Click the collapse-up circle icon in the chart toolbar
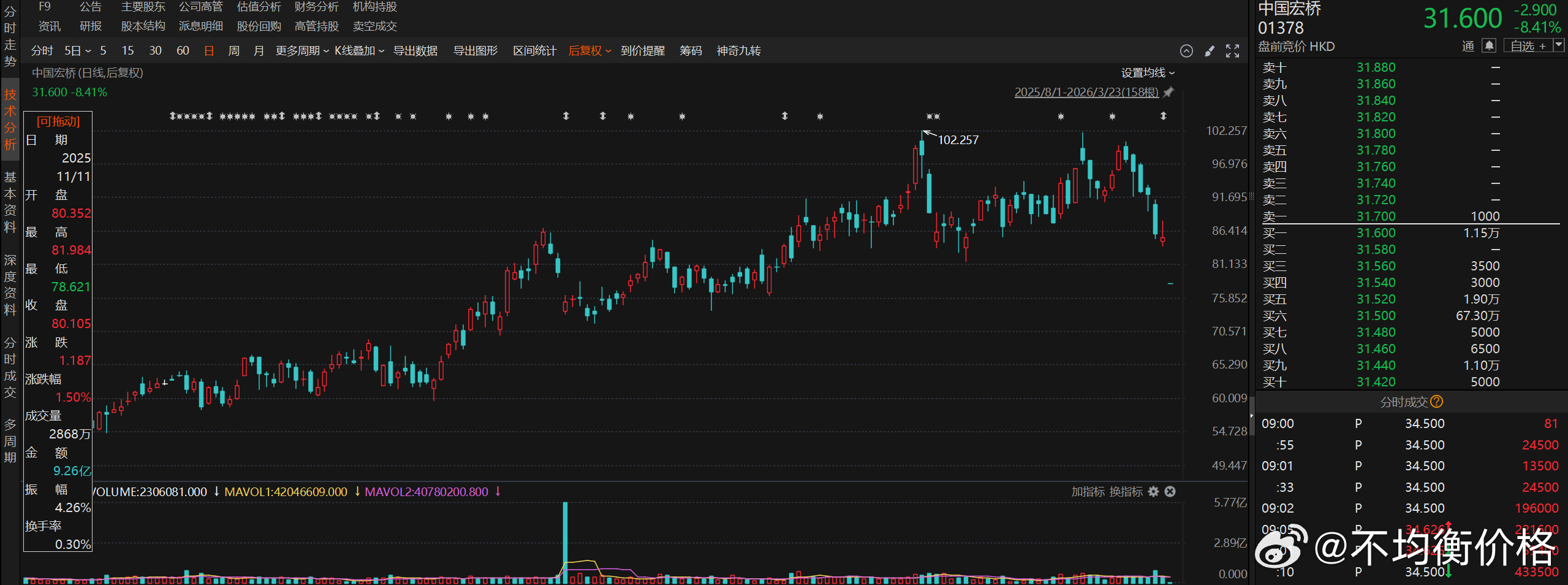The width and height of the screenshot is (1568, 585). coord(1186,51)
